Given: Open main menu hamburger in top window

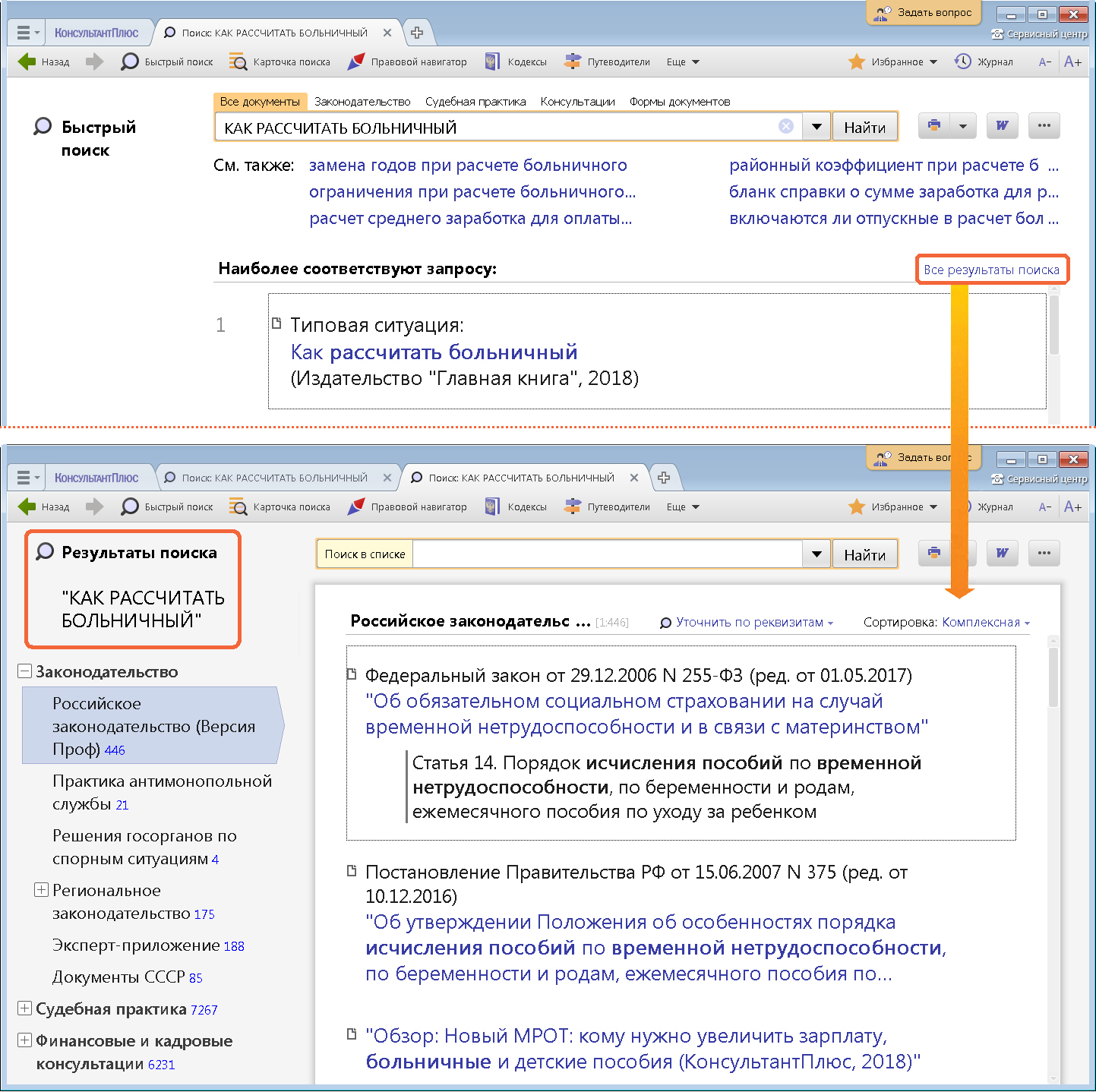Looking at the screenshot, I should [x=27, y=33].
